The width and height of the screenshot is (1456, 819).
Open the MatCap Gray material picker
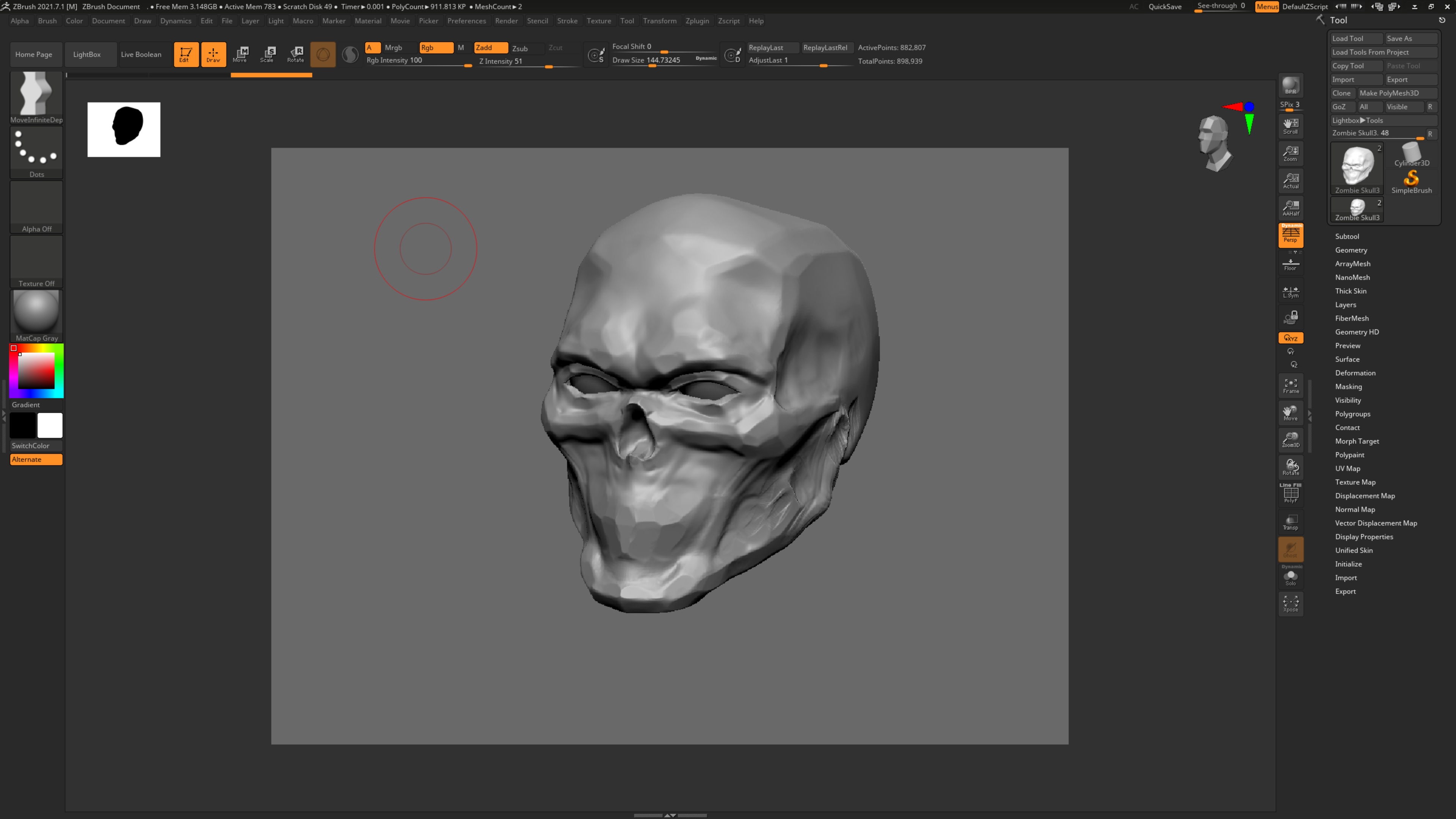coord(36,312)
